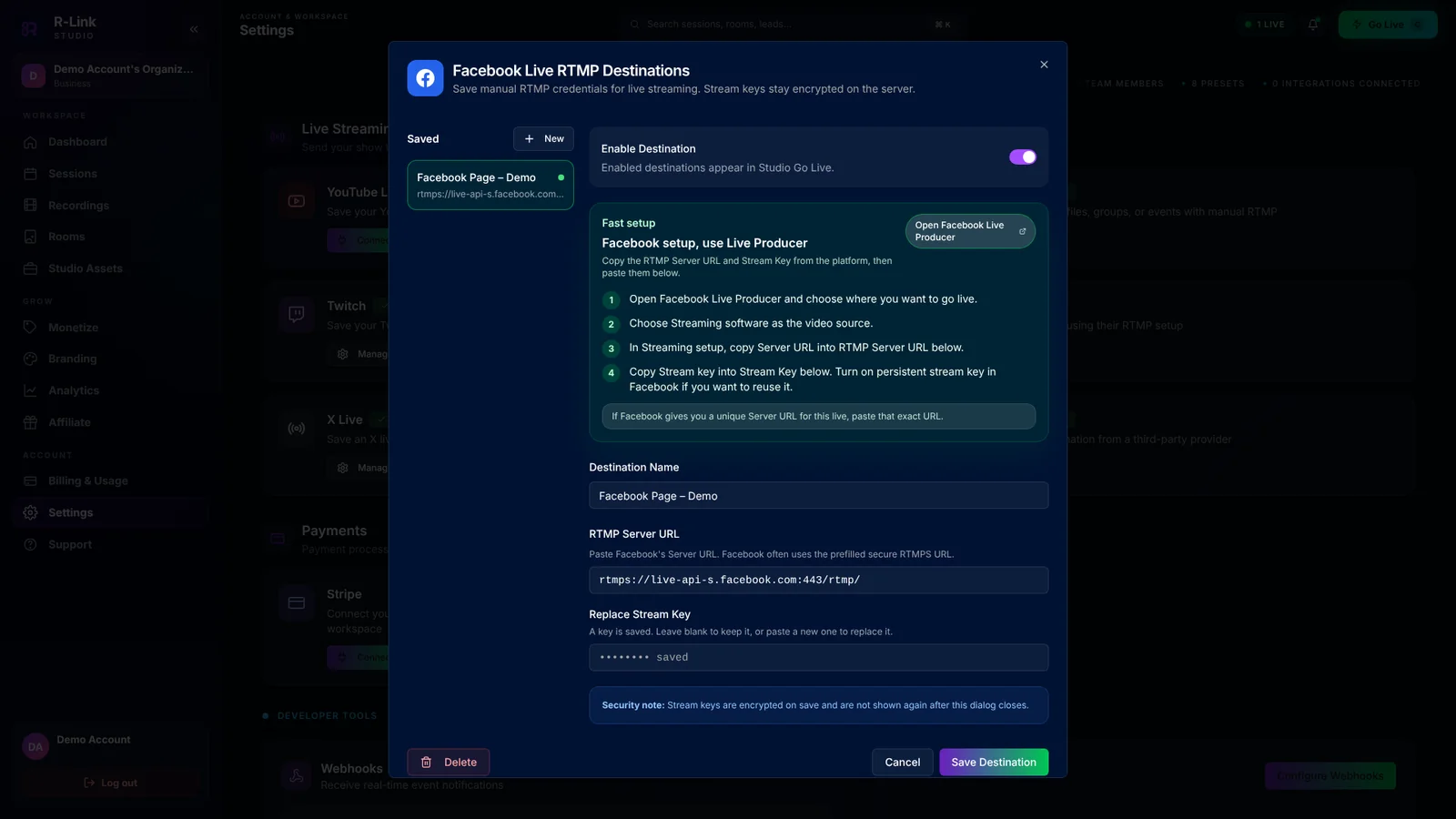Open Facebook Live Producer link
This screenshot has width=1456, height=819.
click(x=970, y=231)
